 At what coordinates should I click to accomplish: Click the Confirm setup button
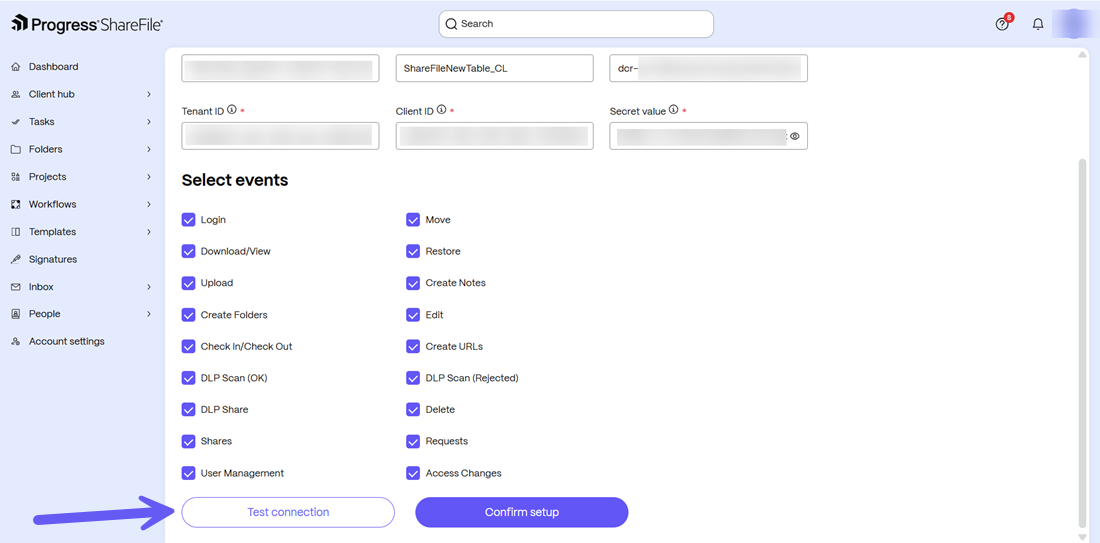click(x=522, y=512)
